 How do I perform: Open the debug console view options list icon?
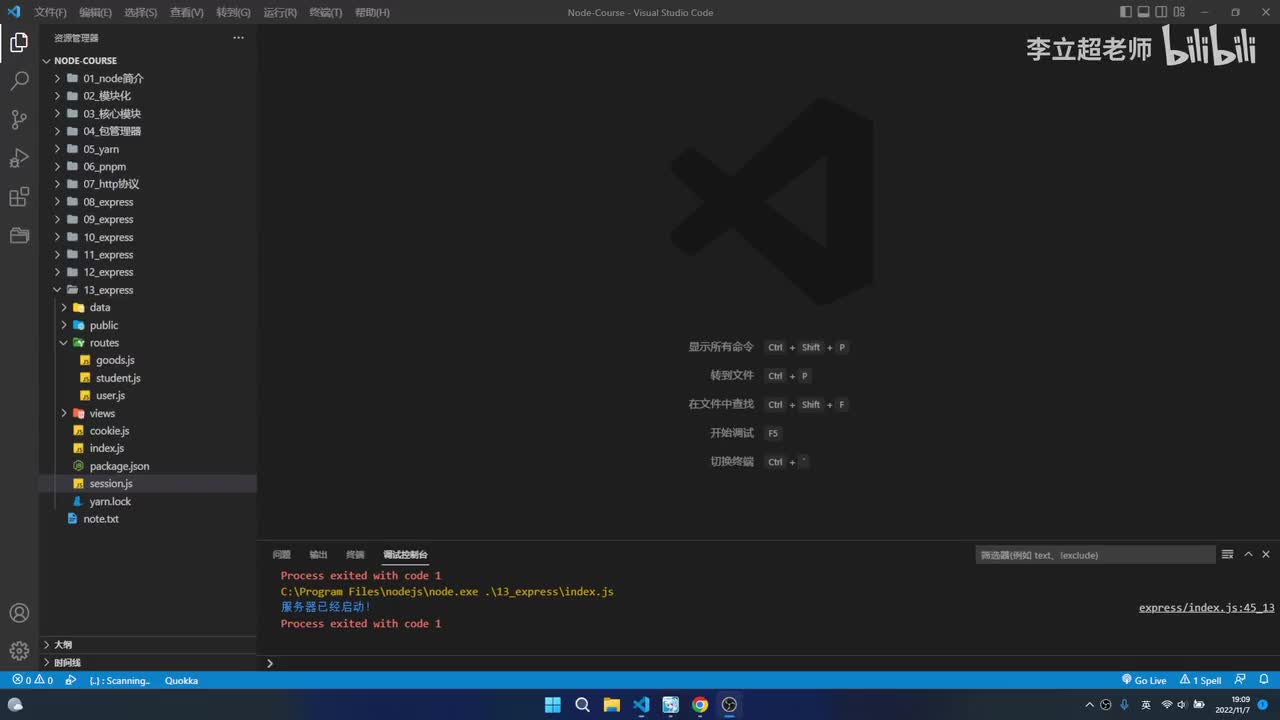point(1227,554)
